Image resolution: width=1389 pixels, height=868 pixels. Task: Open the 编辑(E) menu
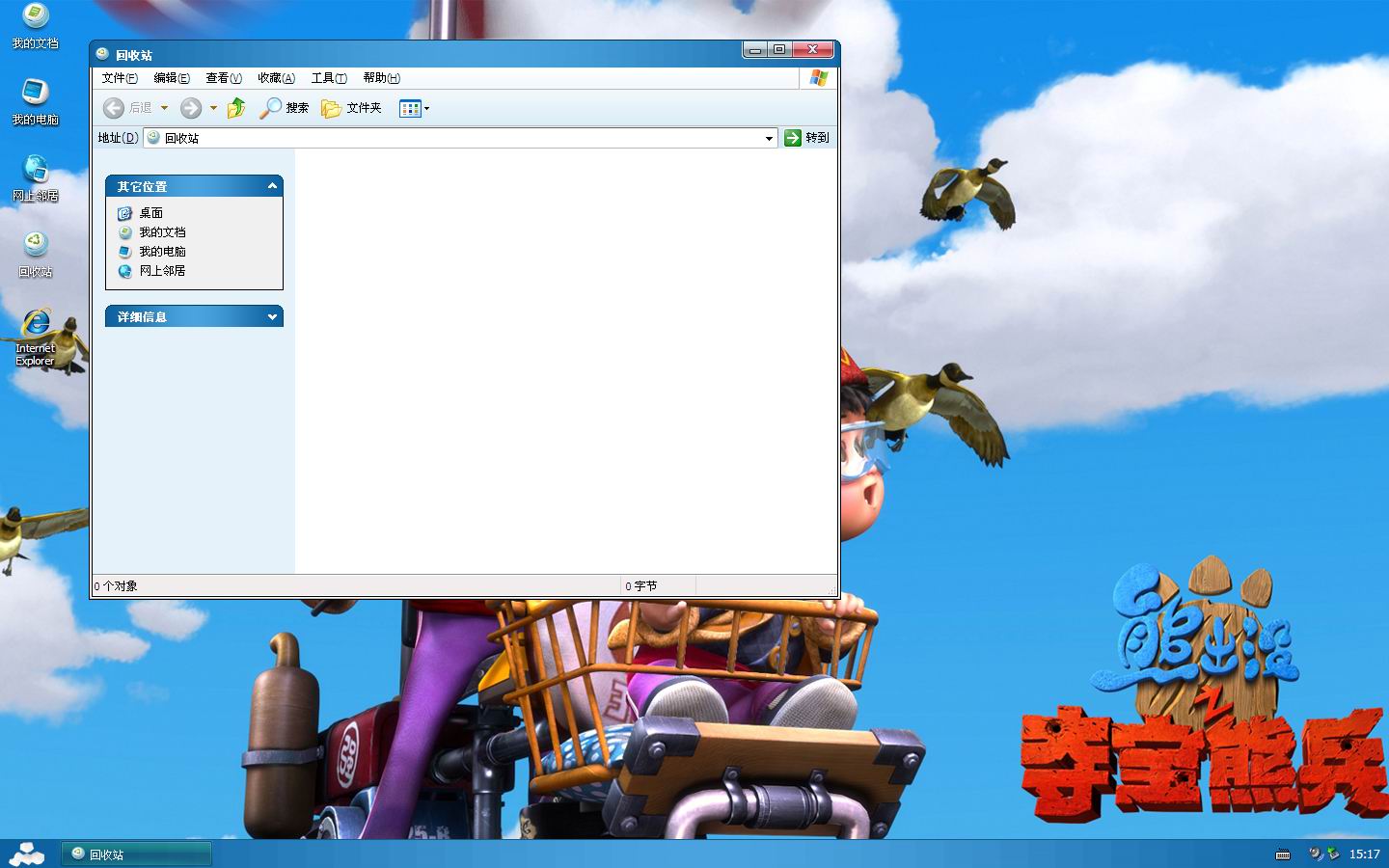[x=172, y=78]
